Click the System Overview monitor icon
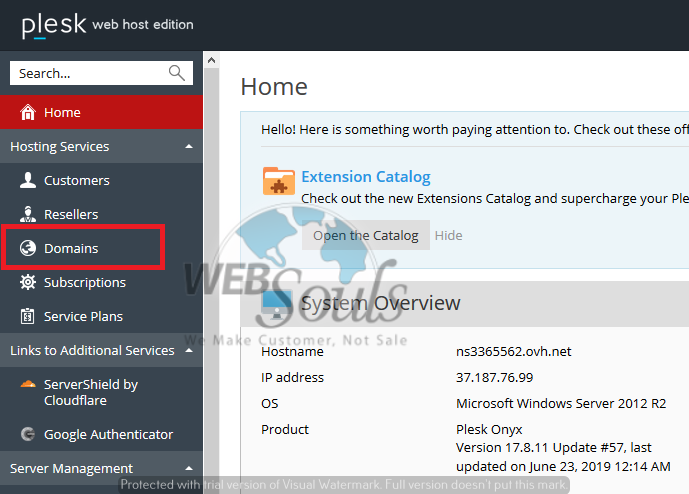Viewport: 689px width, 494px height. [x=276, y=304]
